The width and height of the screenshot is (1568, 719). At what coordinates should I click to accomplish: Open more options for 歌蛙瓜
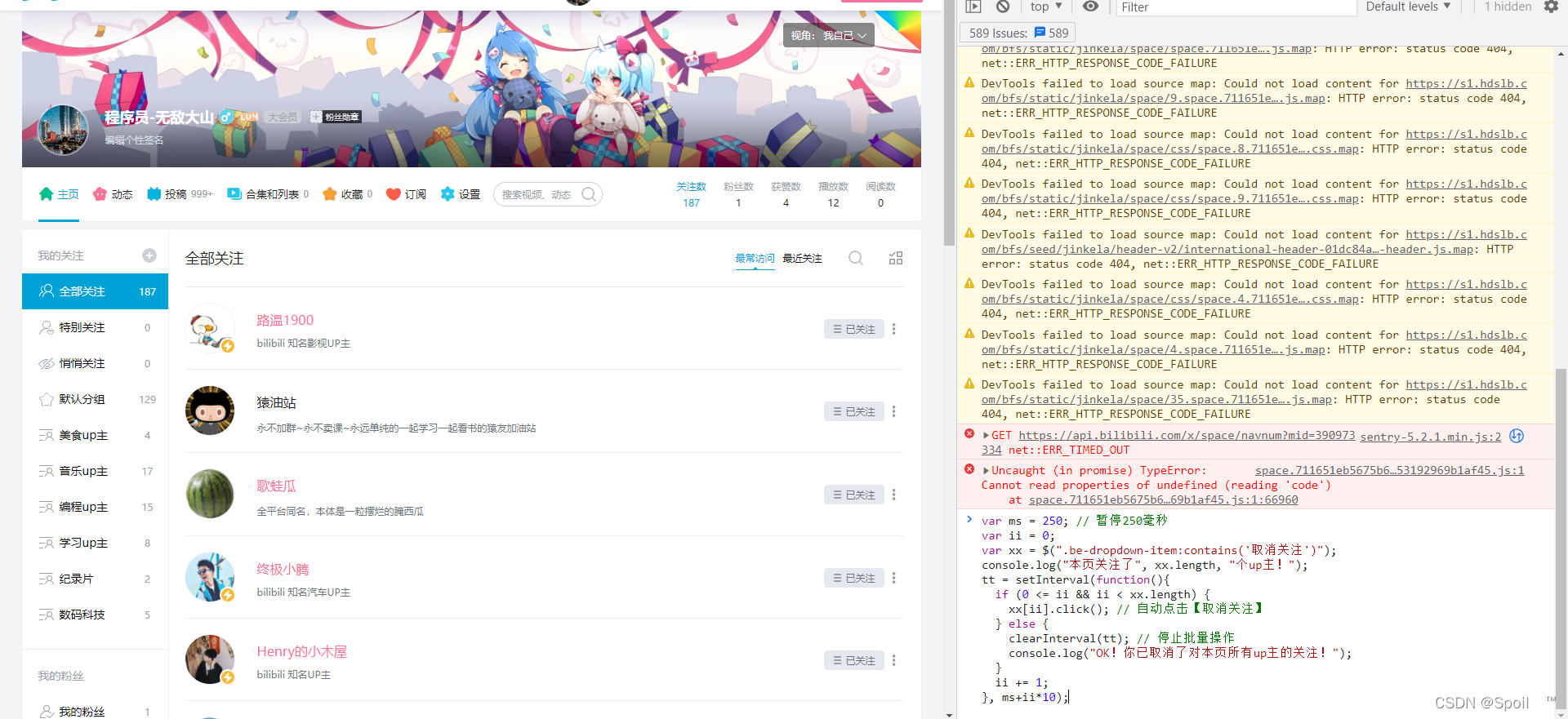coord(894,495)
